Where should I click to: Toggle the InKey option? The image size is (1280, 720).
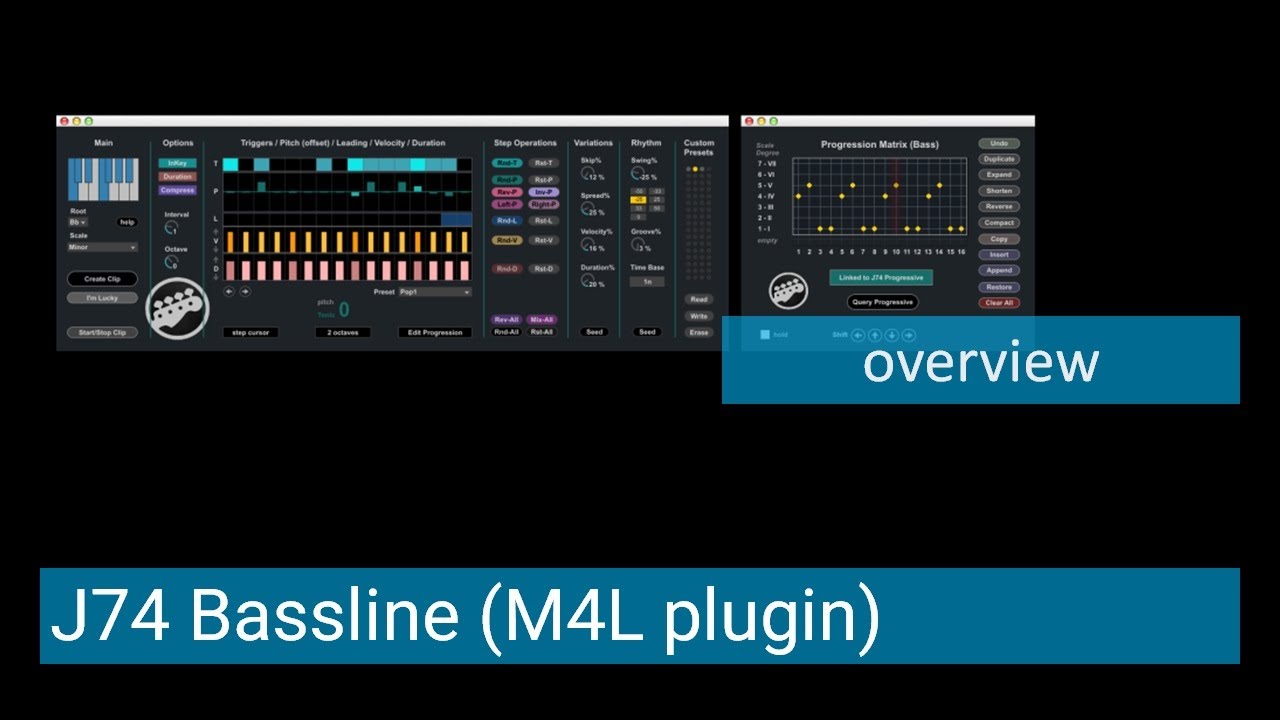point(177,163)
